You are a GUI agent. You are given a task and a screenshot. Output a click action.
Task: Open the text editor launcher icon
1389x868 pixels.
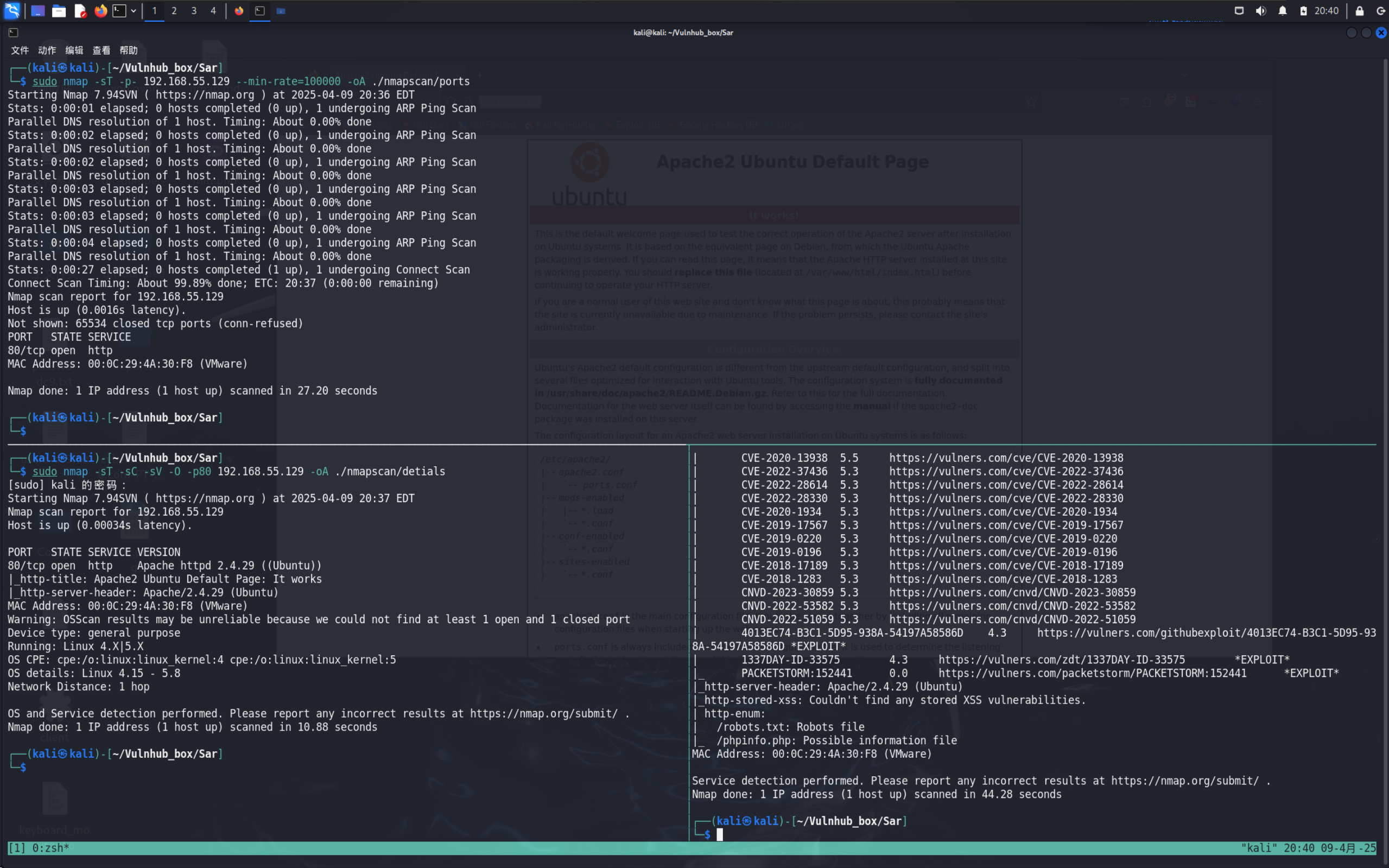pyautogui.click(x=80, y=11)
